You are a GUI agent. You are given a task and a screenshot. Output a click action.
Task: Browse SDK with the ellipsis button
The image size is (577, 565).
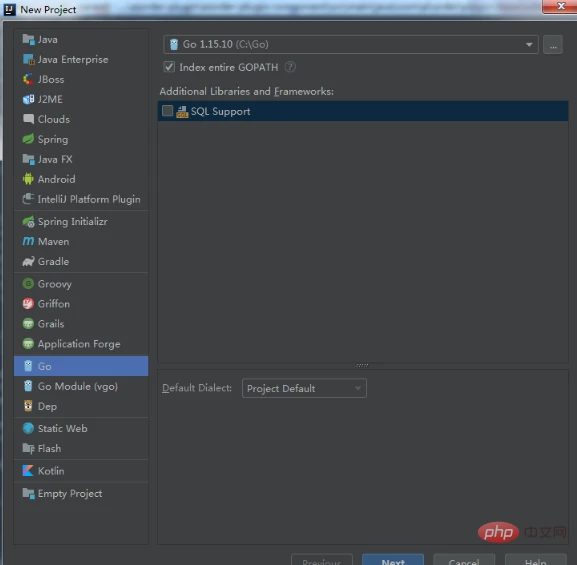pos(553,45)
